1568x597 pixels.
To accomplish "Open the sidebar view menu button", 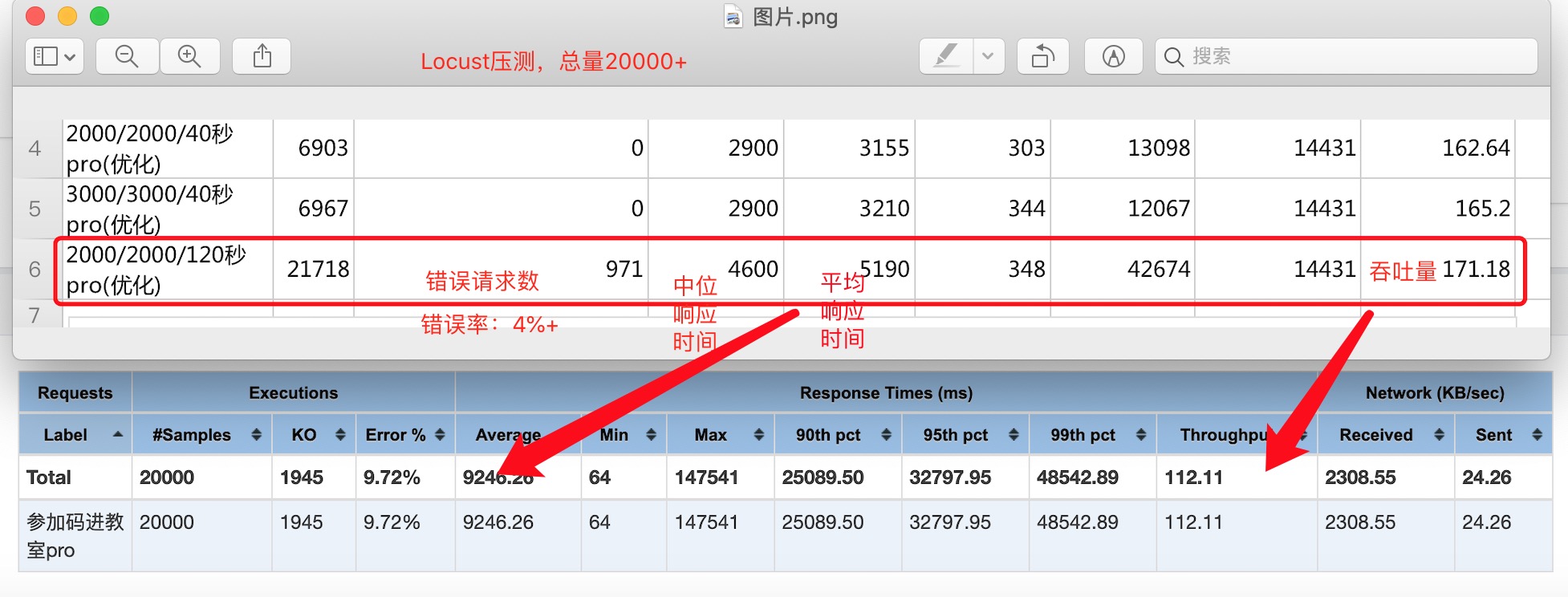I will pos(54,56).
